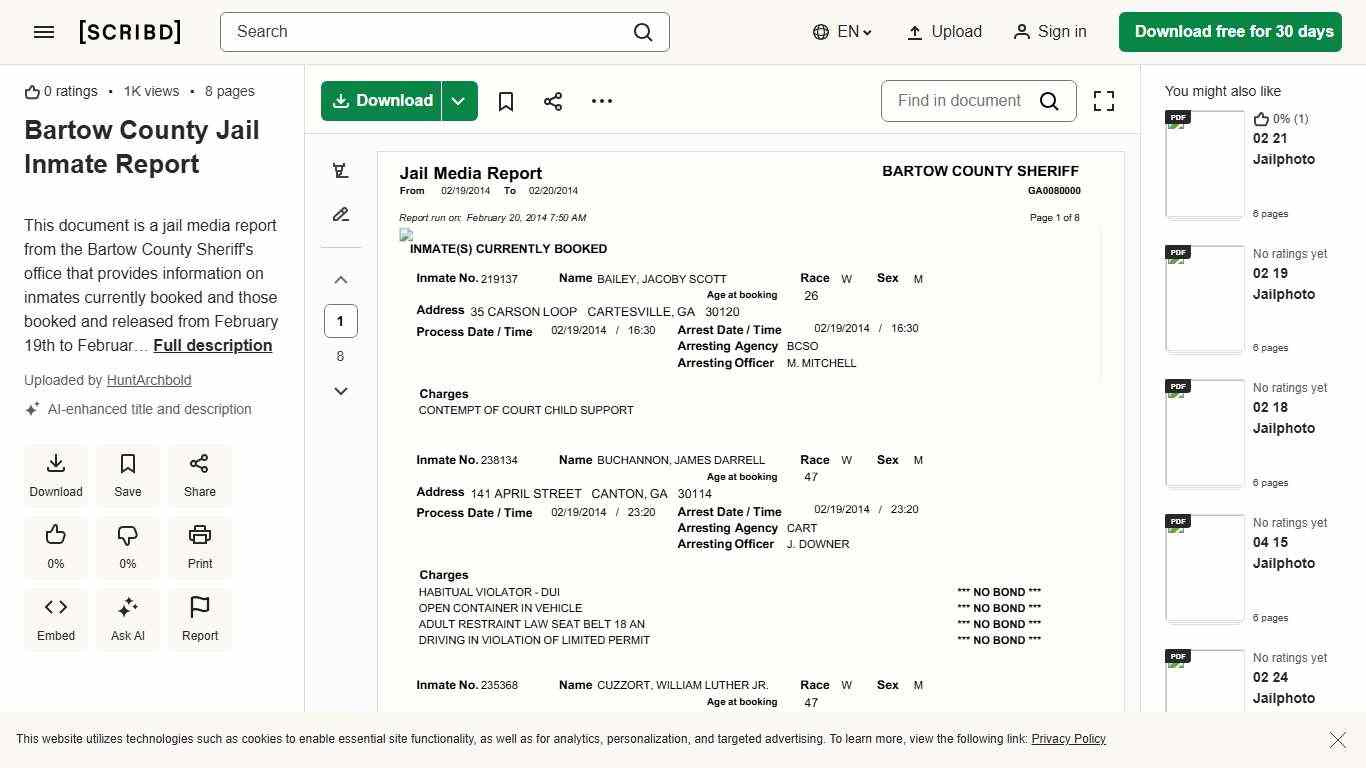
Task: Open the Report document icon
Action: [x=199, y=619]
